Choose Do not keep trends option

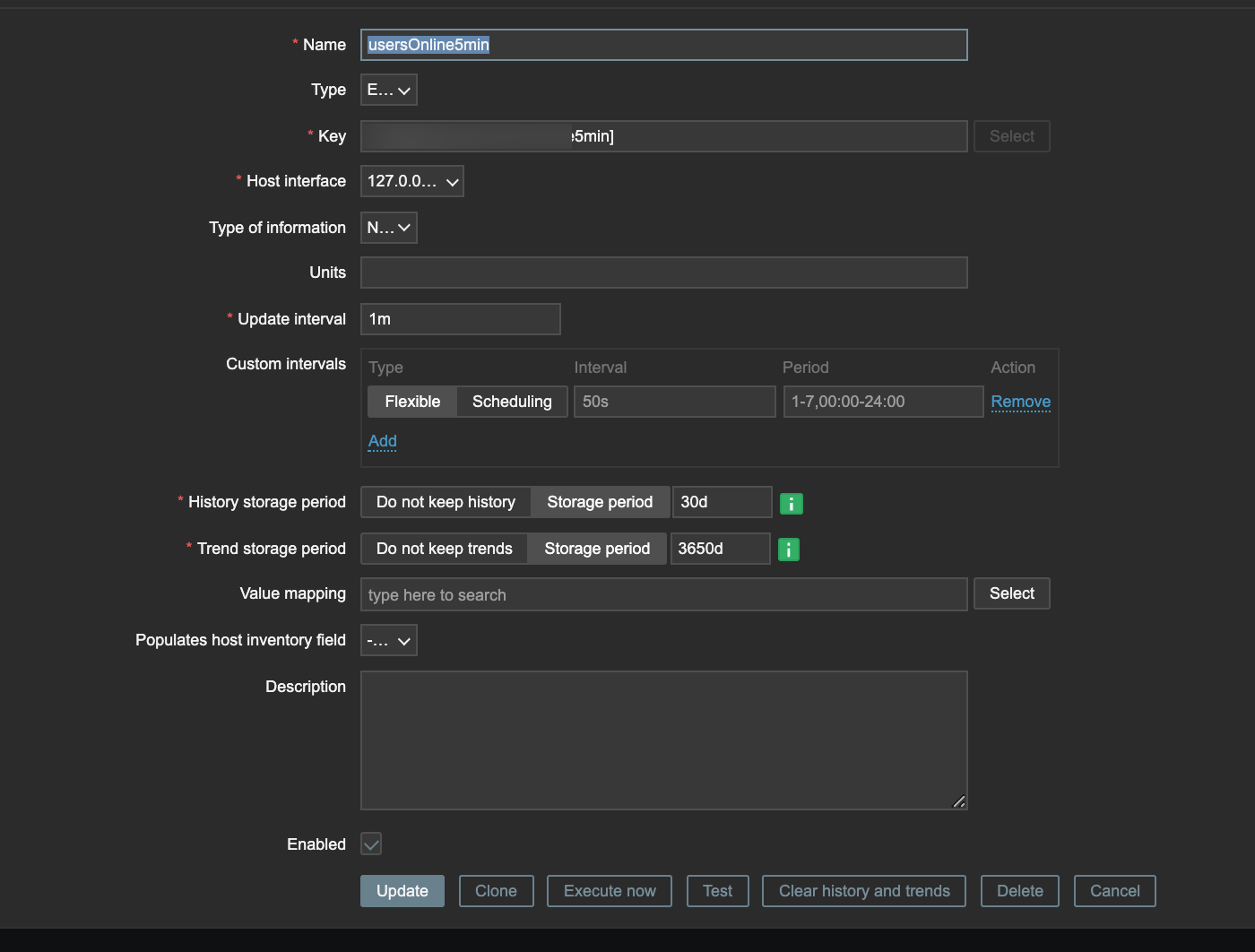444,549
